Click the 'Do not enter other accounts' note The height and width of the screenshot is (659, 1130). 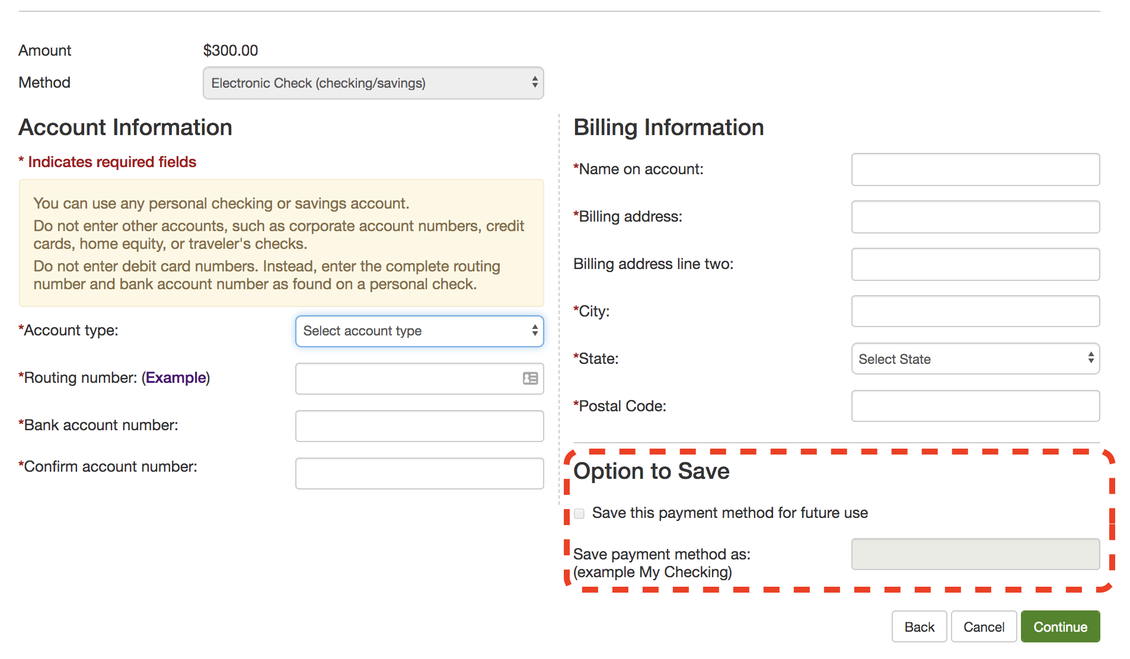(x=279, y=235)
